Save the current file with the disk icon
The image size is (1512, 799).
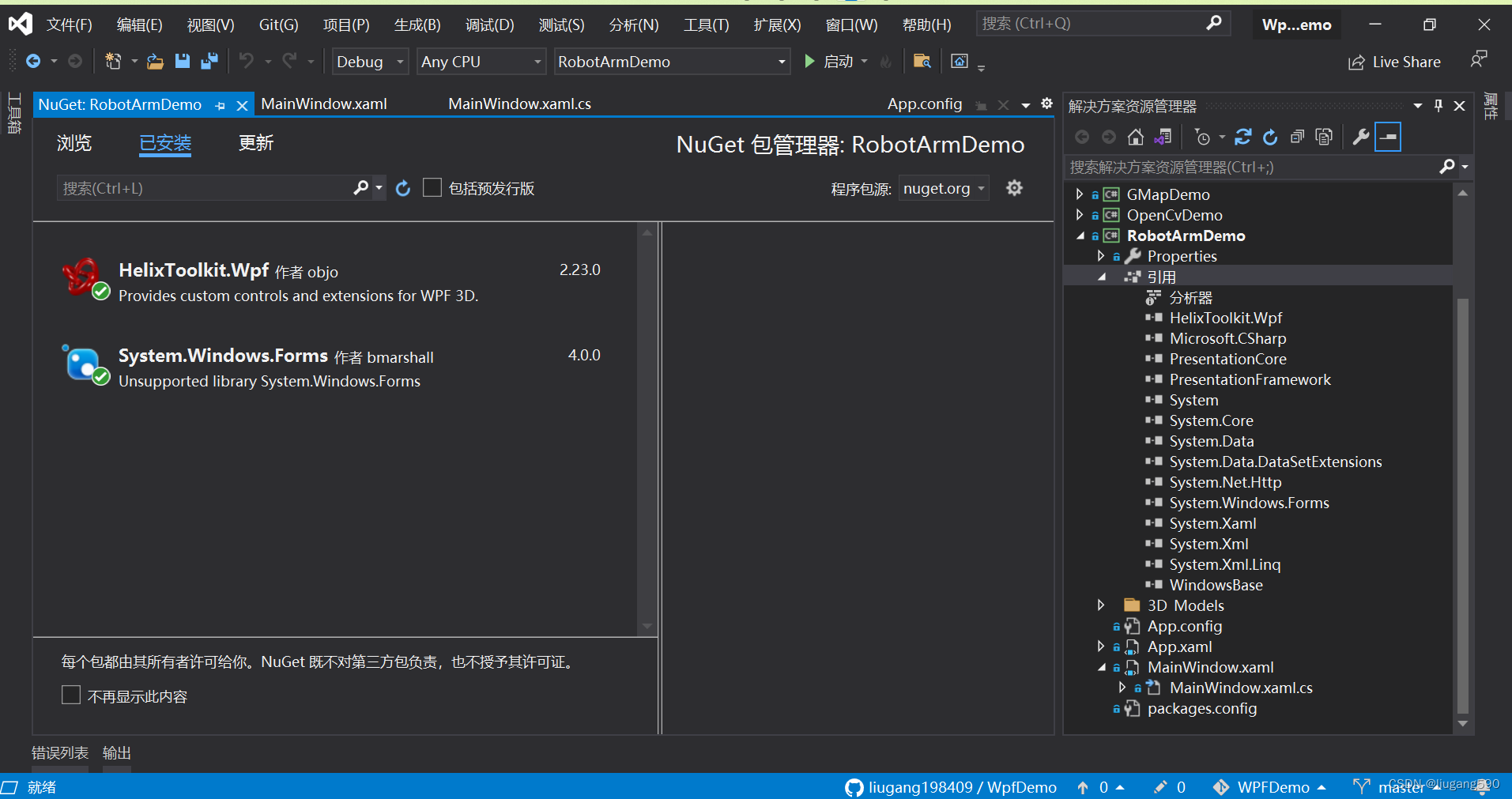pyautogui.click(x=183, y=61)
